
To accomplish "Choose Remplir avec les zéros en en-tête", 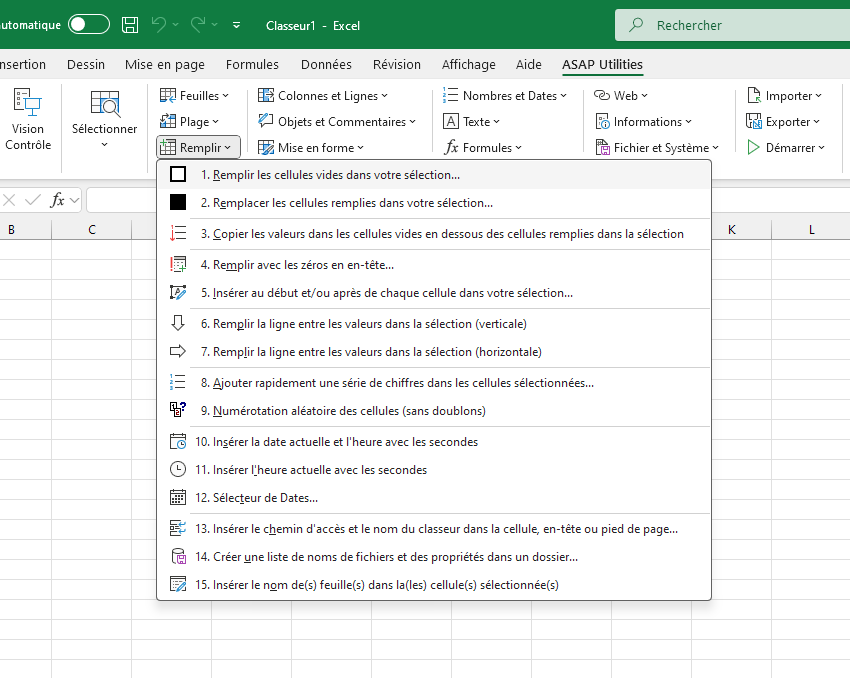I will point(434,264).
